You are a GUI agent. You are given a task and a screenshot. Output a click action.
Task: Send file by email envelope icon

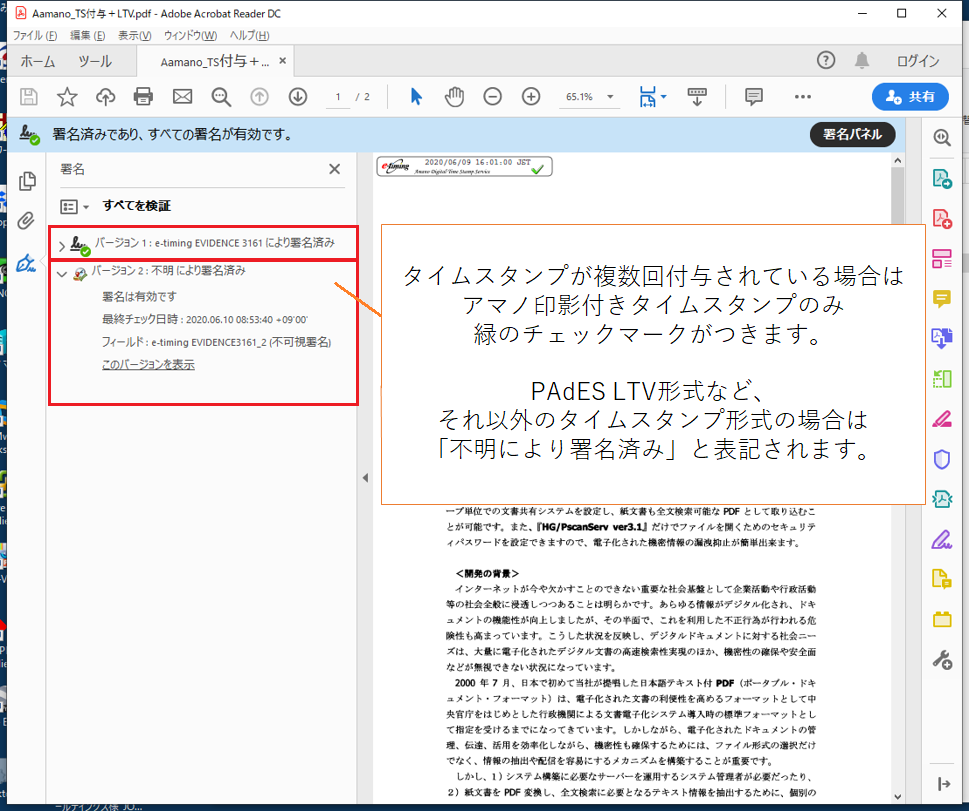tap(182, 97)
